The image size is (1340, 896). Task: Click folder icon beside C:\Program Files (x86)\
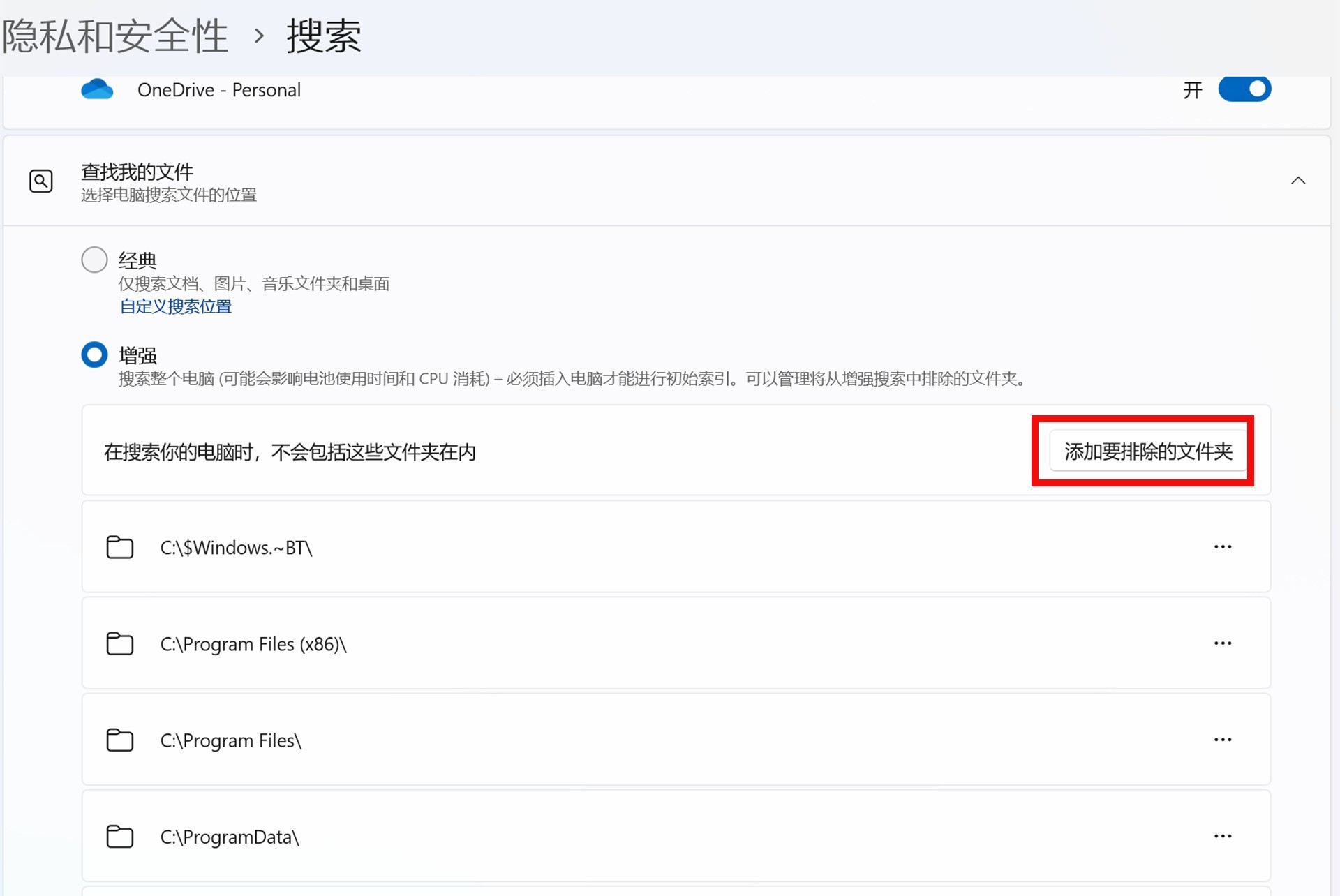tap(120, 643)
